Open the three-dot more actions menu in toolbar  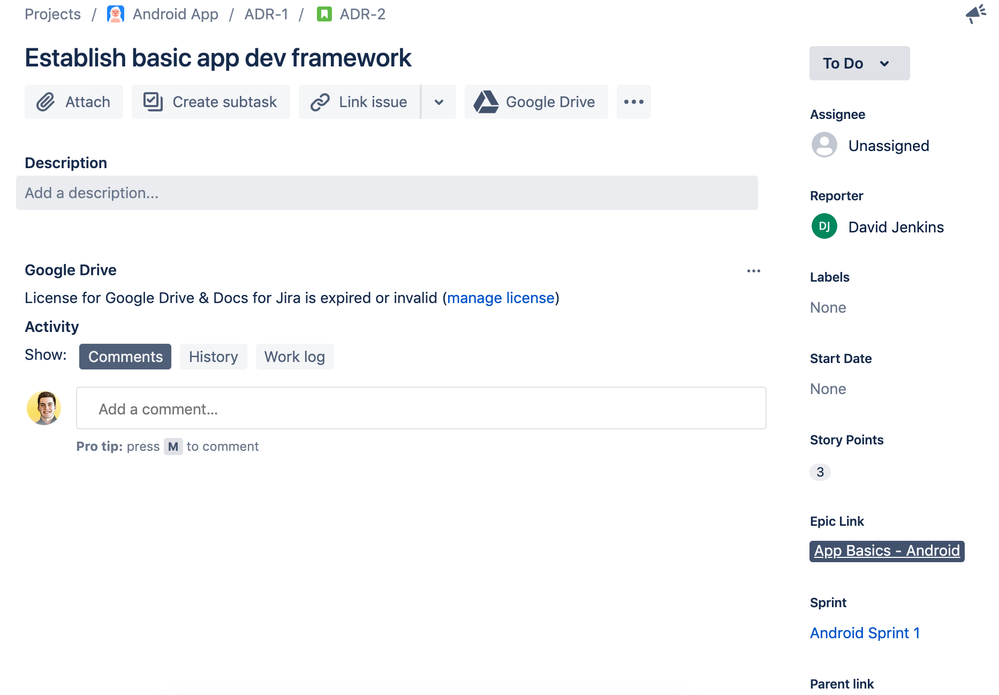tap(633, 102)
